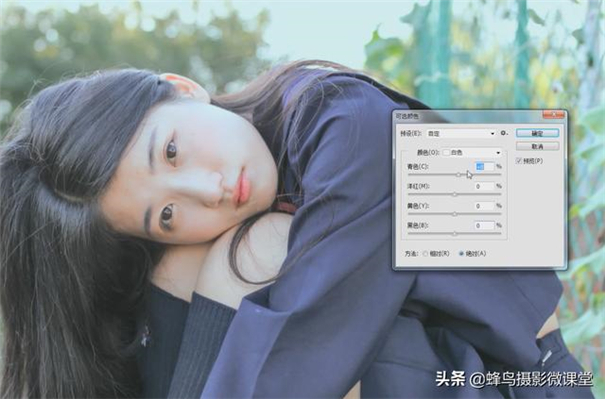The image size is (605, 399).
Task: Open the Preset (预设) dropdown
Action: point(461,134)
